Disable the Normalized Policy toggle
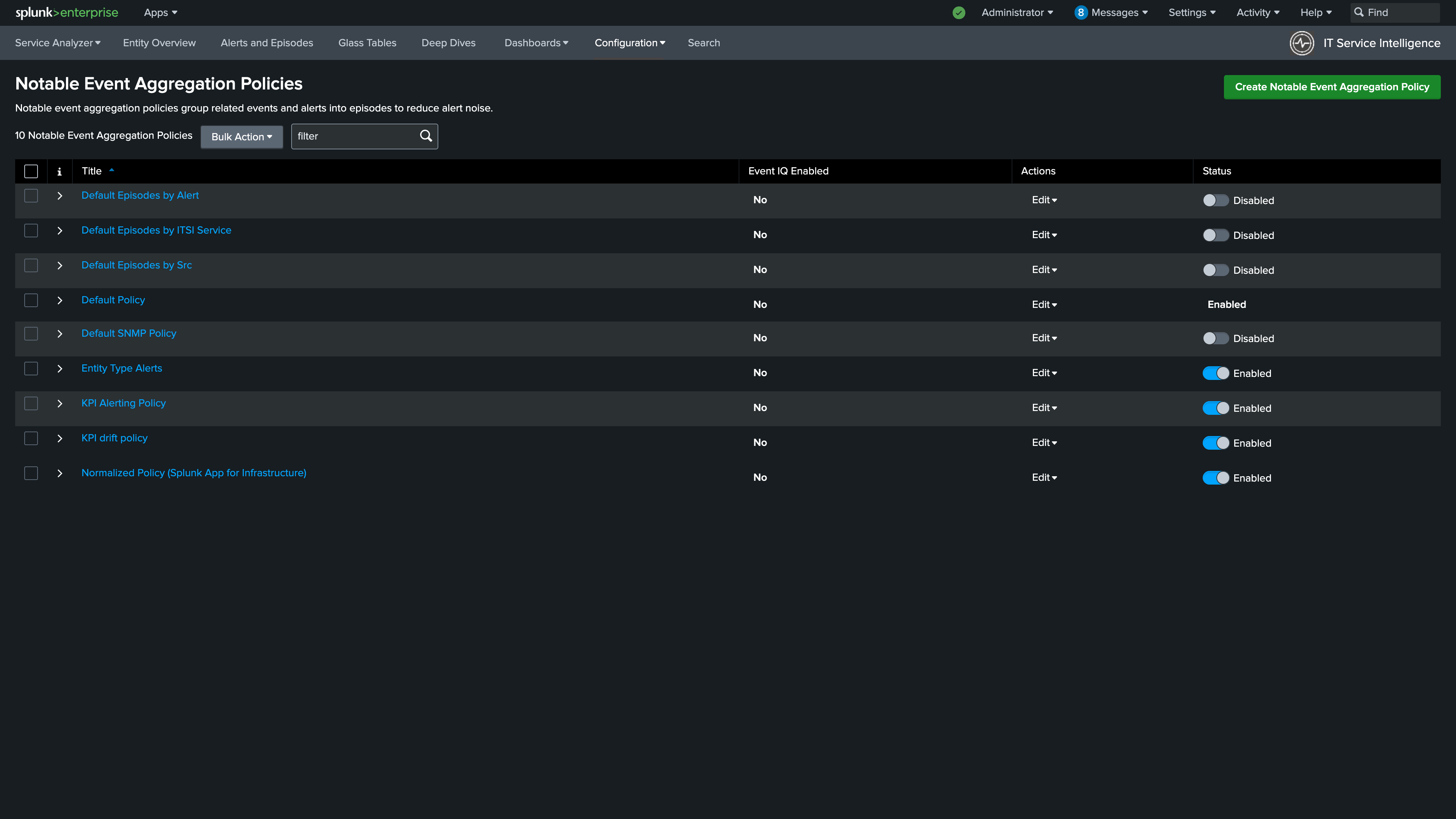The height and width of the screenshot is (819, 1456). tap(1215, 478)
